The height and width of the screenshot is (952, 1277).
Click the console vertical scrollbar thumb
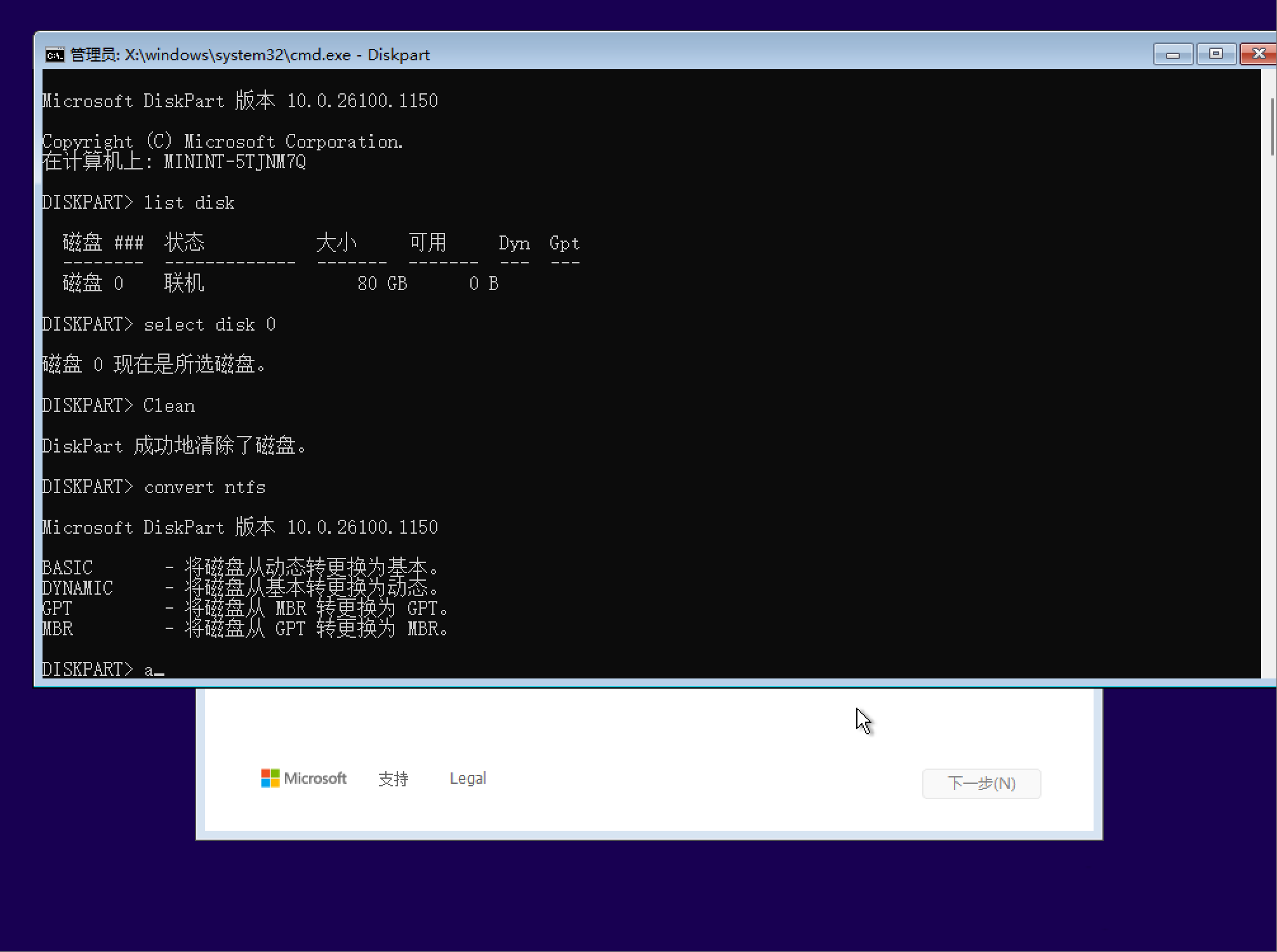[1271, 127]
